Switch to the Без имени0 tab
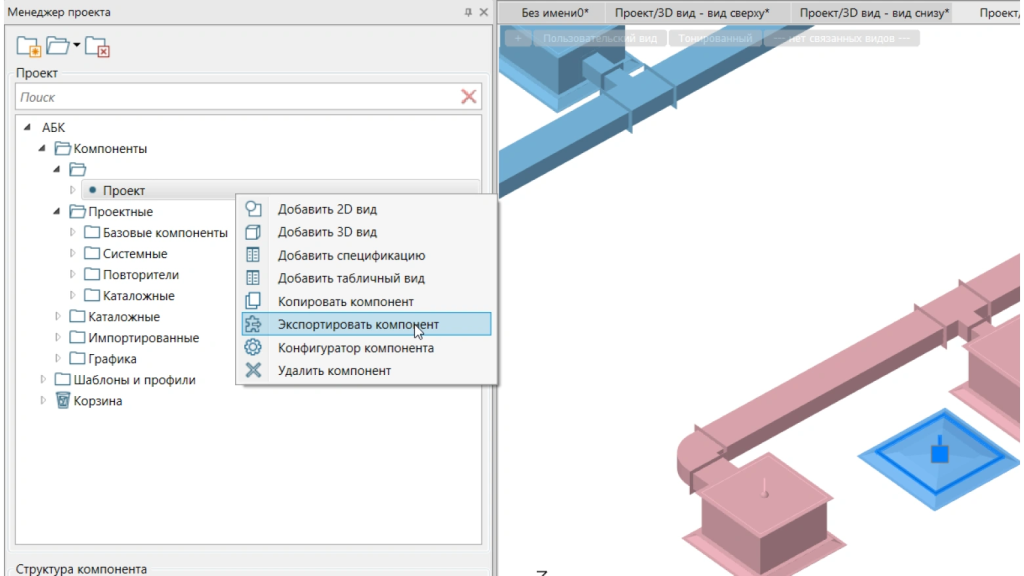The height and width of the screenshot is (576, 1024). 555,12
